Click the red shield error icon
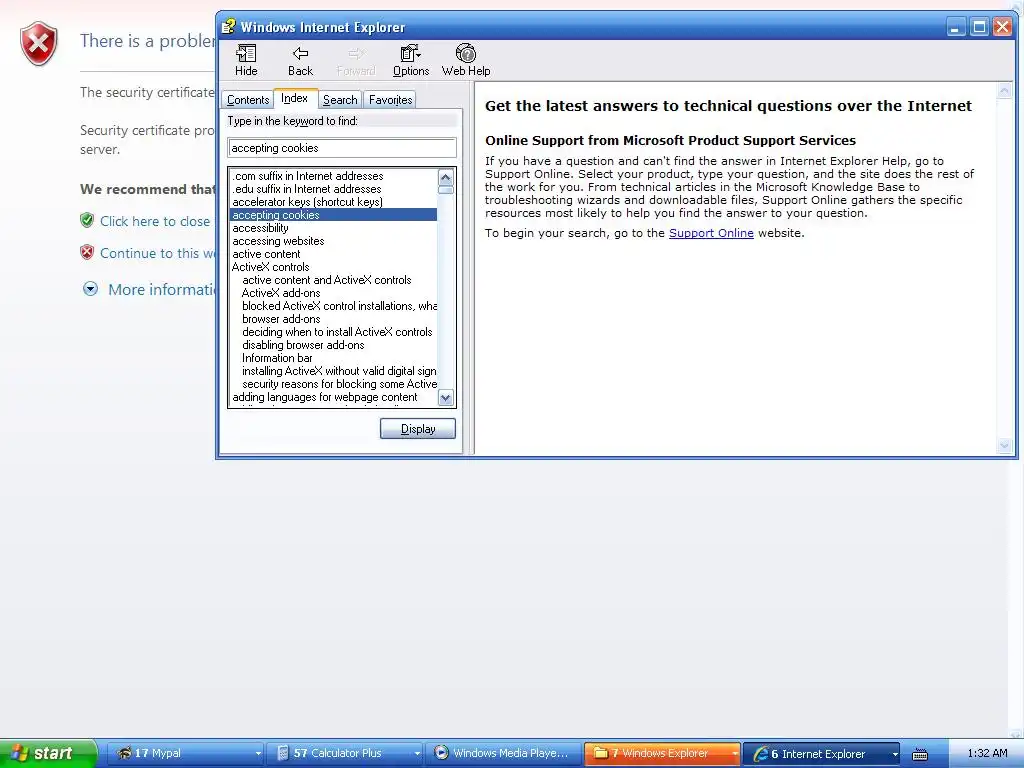1024x768 pixels. coord(39,43)
